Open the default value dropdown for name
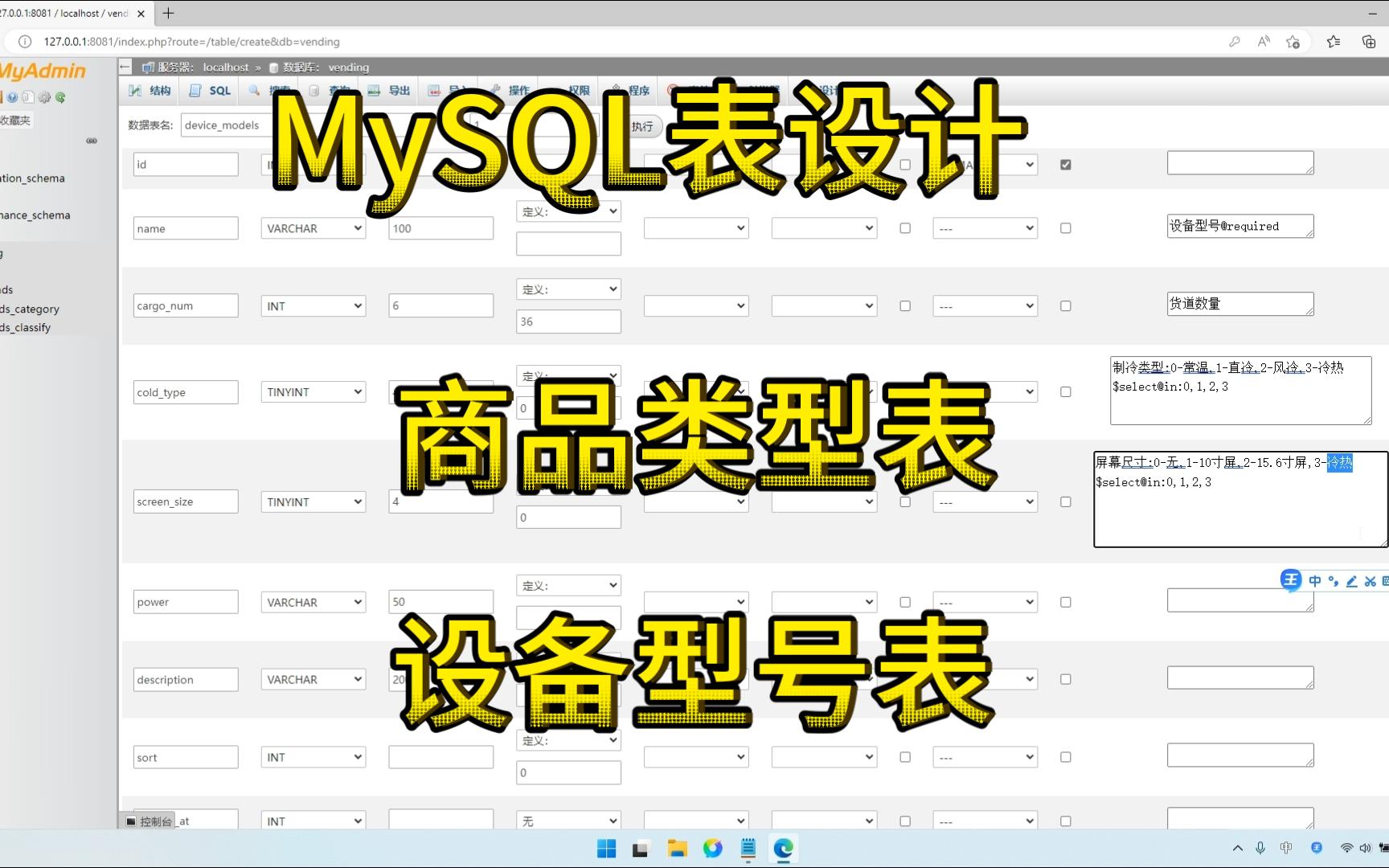This screenshot has height=868, width=1389. tap(568, 211)
